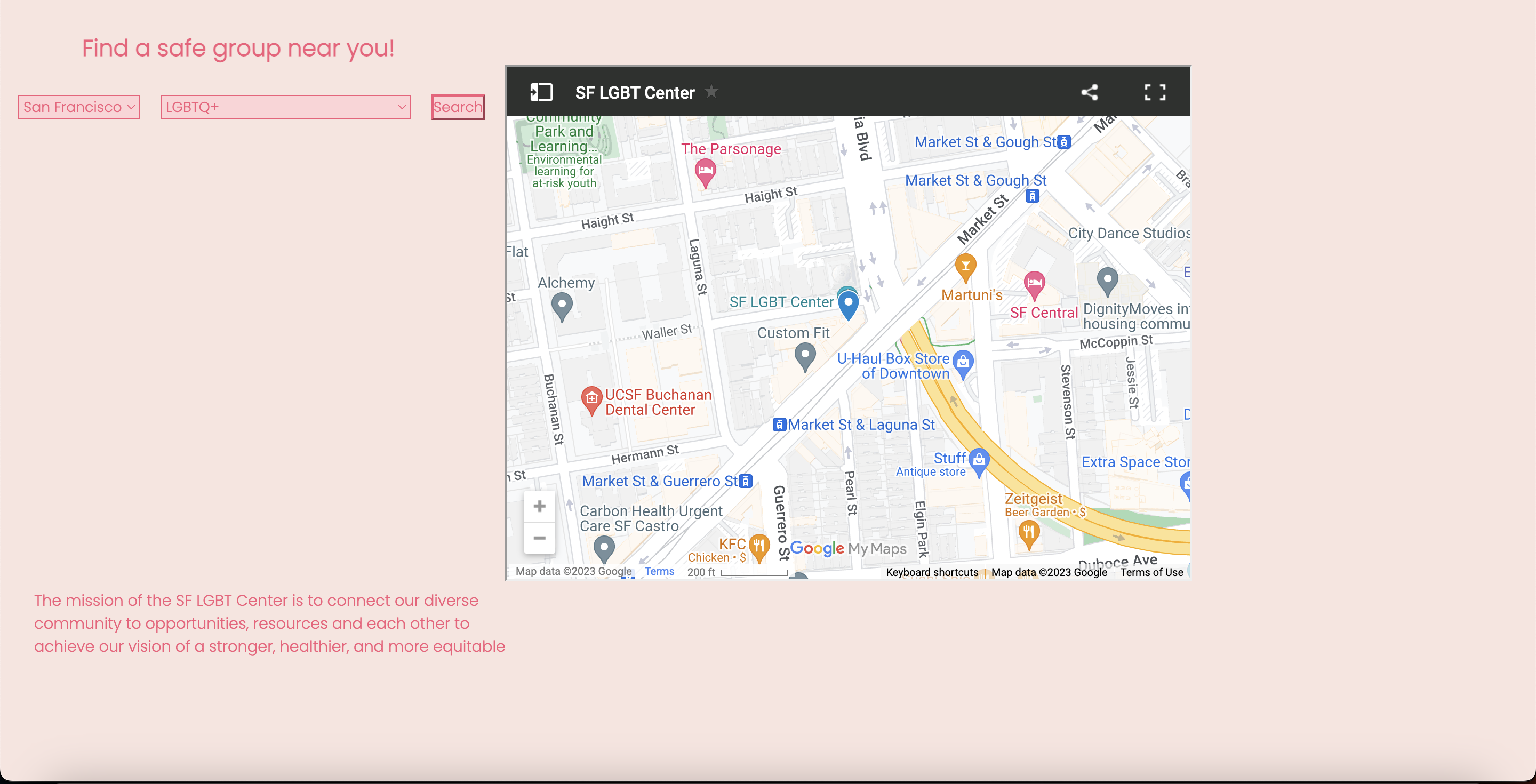Click the Google My Maps logo
Screen dimensions: 1536x784
click(847, 548)
